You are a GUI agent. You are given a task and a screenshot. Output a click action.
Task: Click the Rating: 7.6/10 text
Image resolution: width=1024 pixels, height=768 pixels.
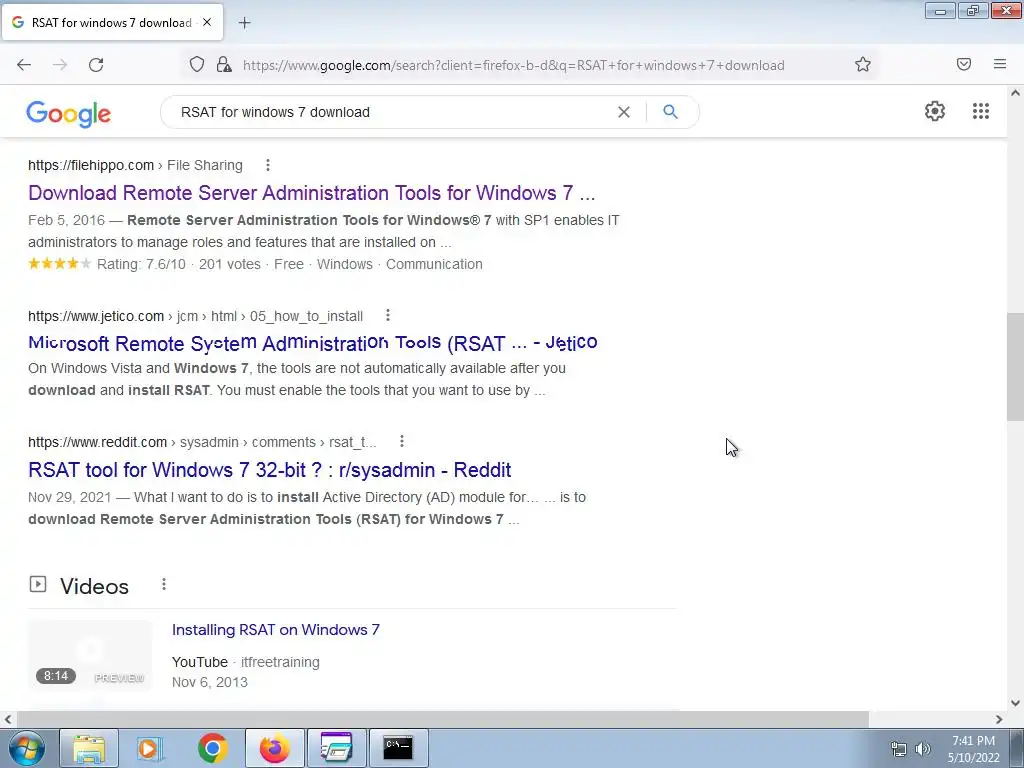click(141, 264)
